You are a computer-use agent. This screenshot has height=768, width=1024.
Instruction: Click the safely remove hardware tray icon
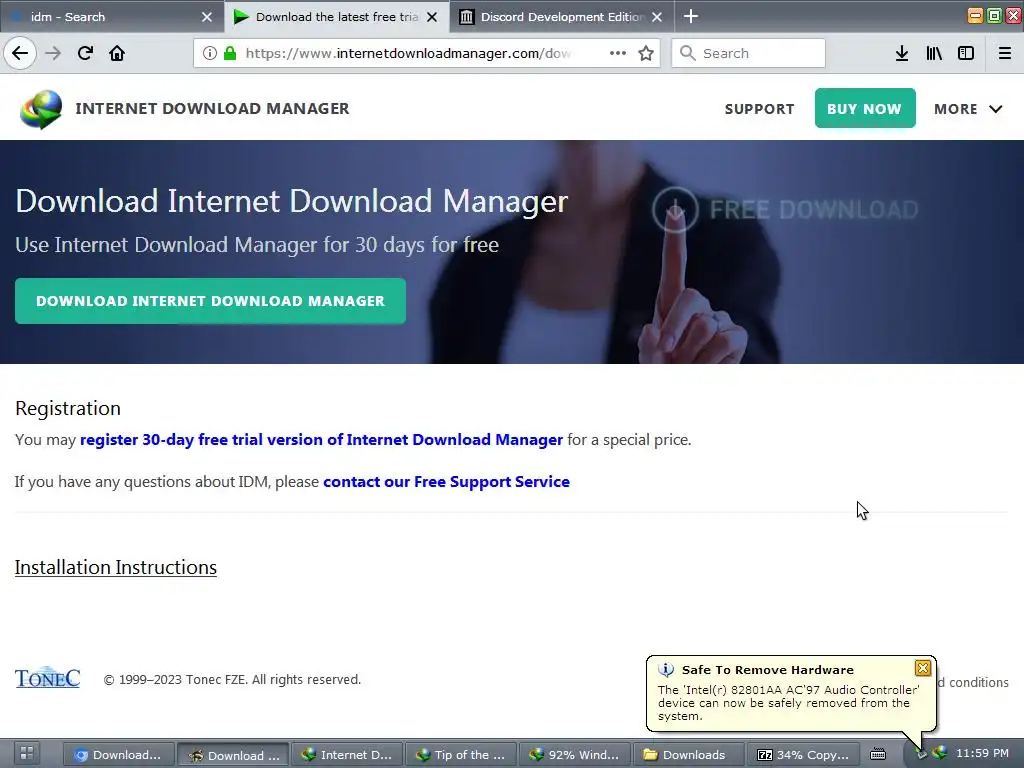[x=921, y=754]
